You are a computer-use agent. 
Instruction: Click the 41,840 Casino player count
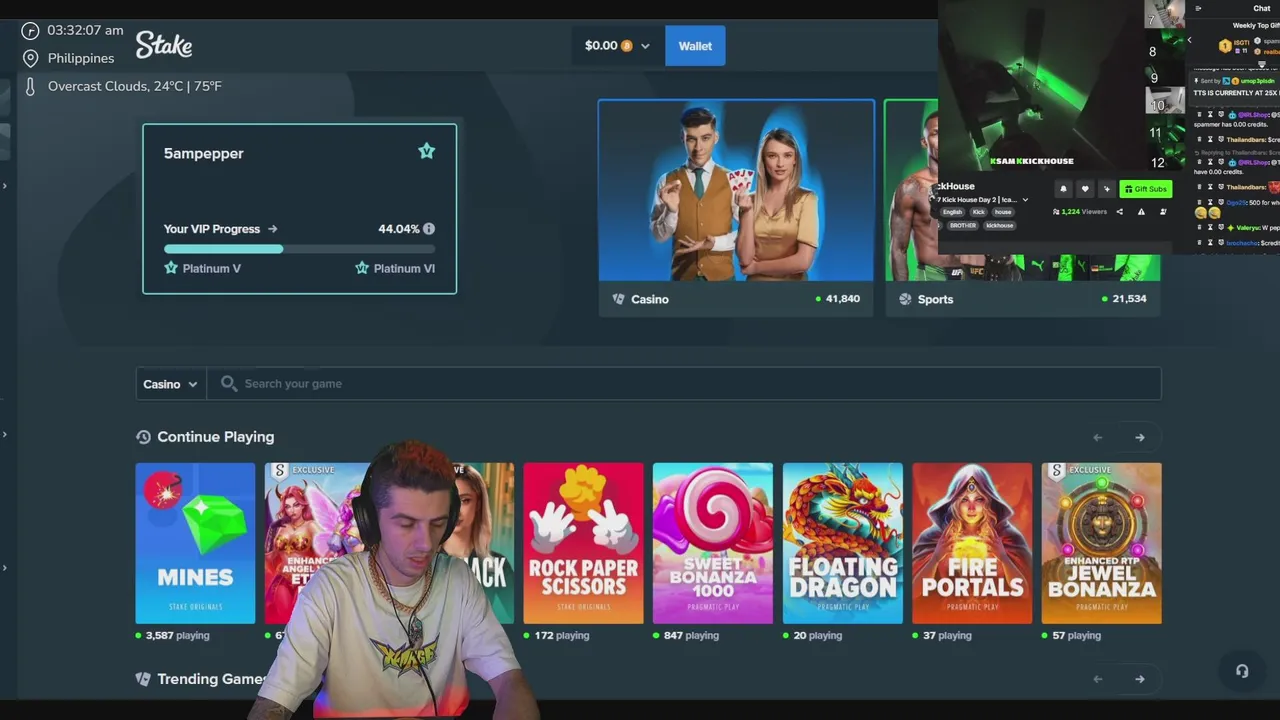[x=843, y=299]
